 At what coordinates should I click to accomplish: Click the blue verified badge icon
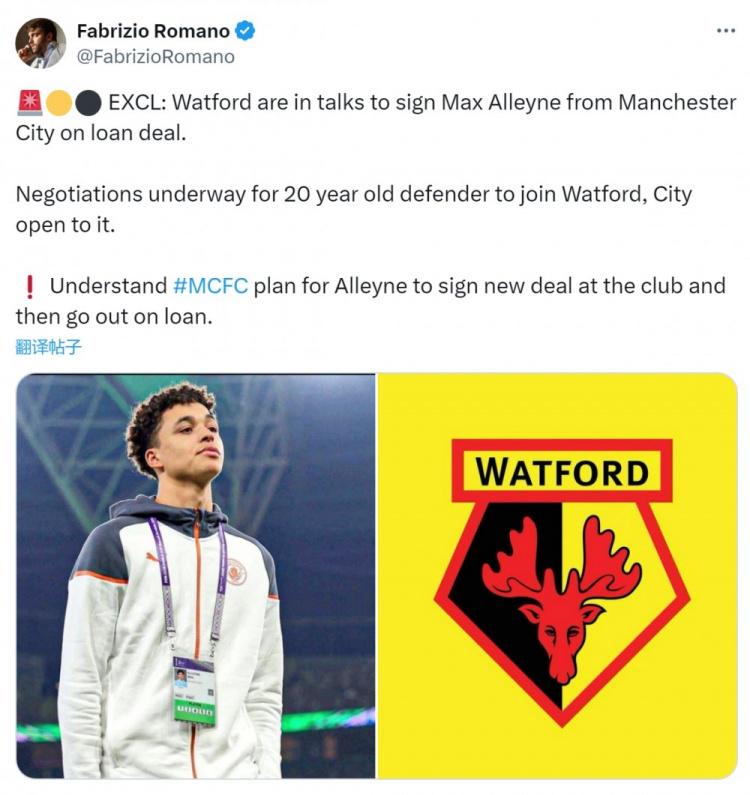click(245, 31)
